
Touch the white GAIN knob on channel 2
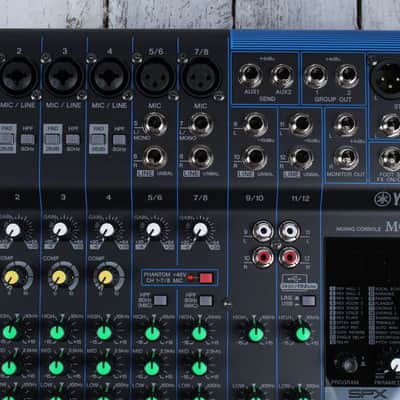click(14, 230)
